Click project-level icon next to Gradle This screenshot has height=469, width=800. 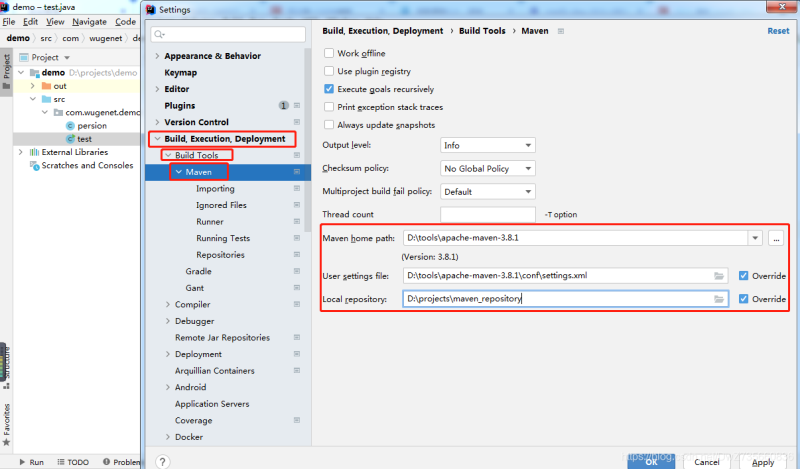297,271
